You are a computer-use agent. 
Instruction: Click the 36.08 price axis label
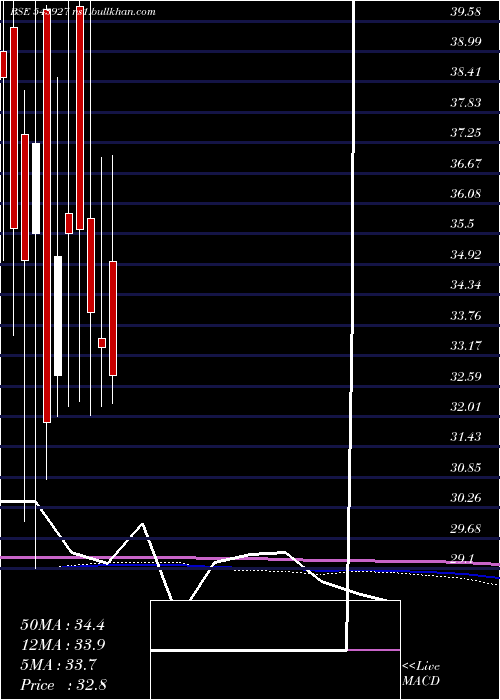point(466,194)
